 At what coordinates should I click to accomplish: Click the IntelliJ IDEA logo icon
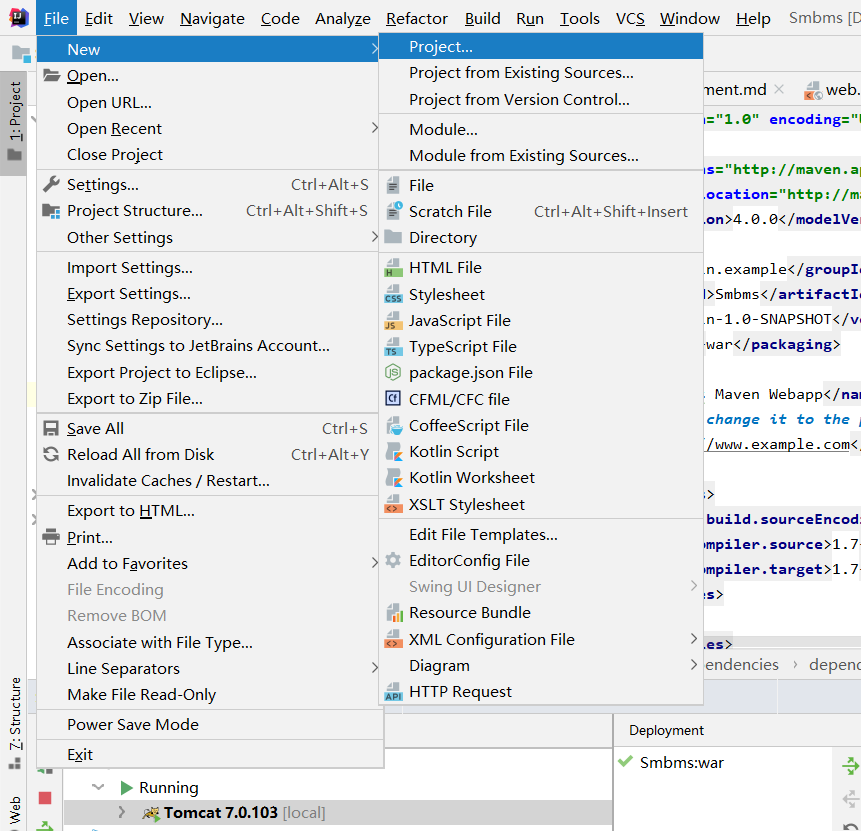tap(18, 18)
